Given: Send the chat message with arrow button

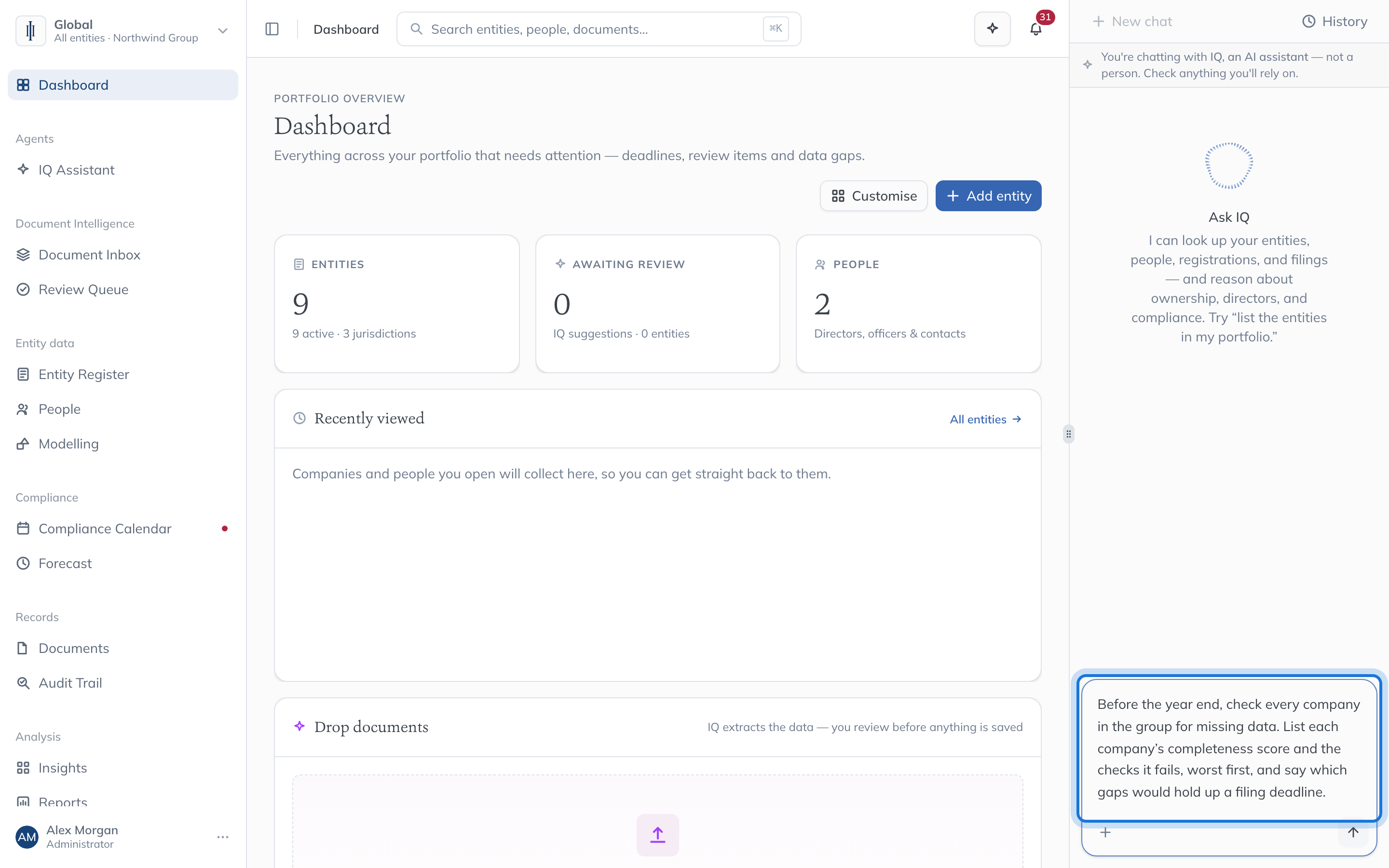Looking at the screenshot, I should (x=1353, y=832).
